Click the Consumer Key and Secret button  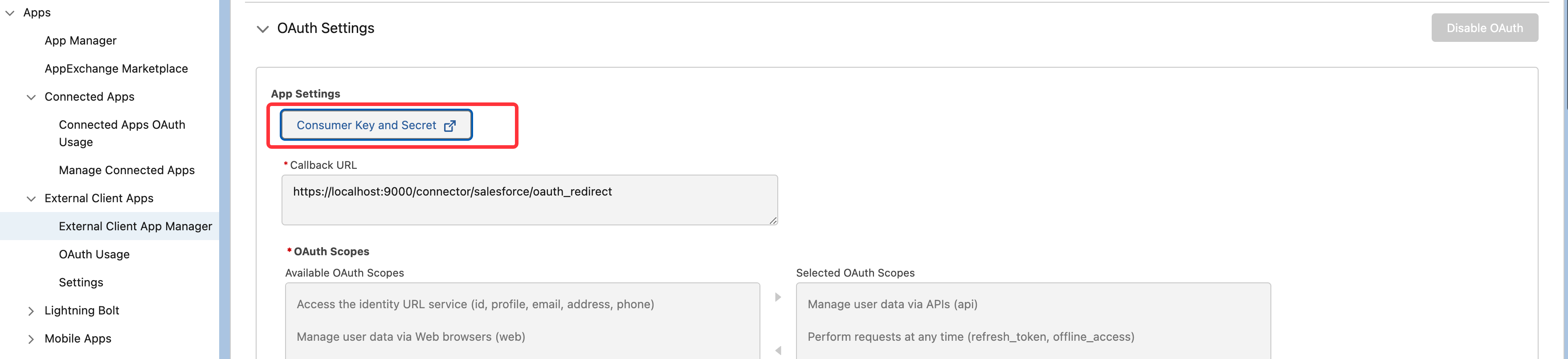tap(367, 125)
